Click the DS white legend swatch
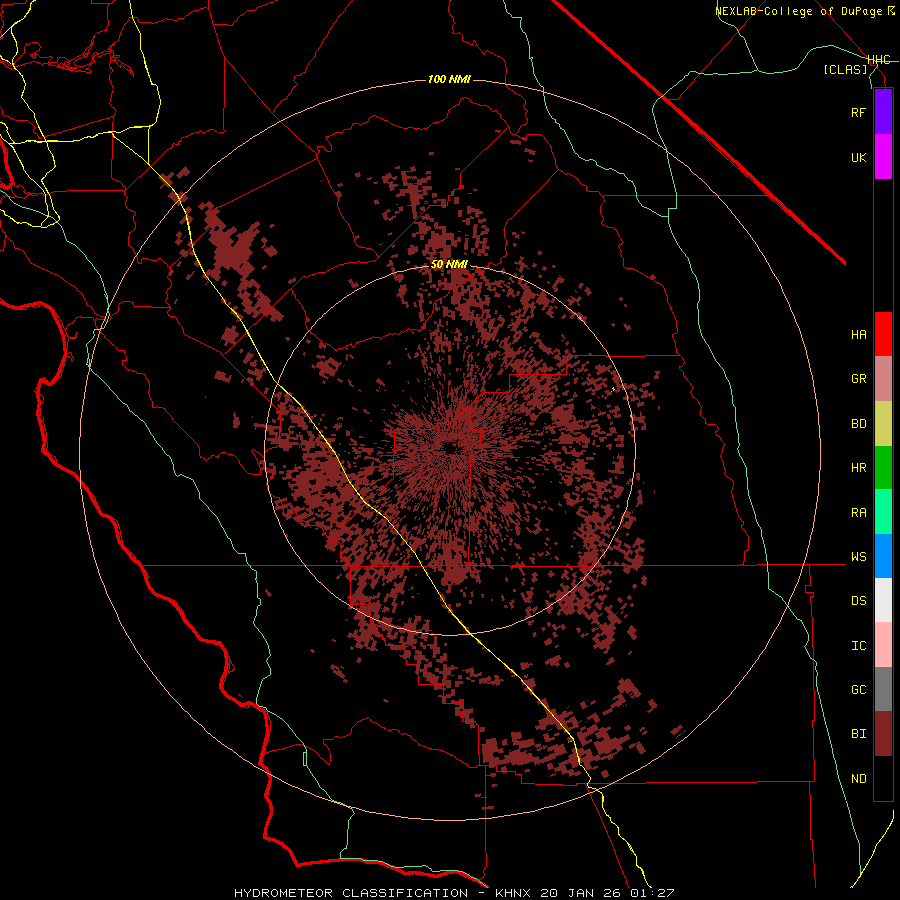The image size is (900, 900). coord(883,600)
